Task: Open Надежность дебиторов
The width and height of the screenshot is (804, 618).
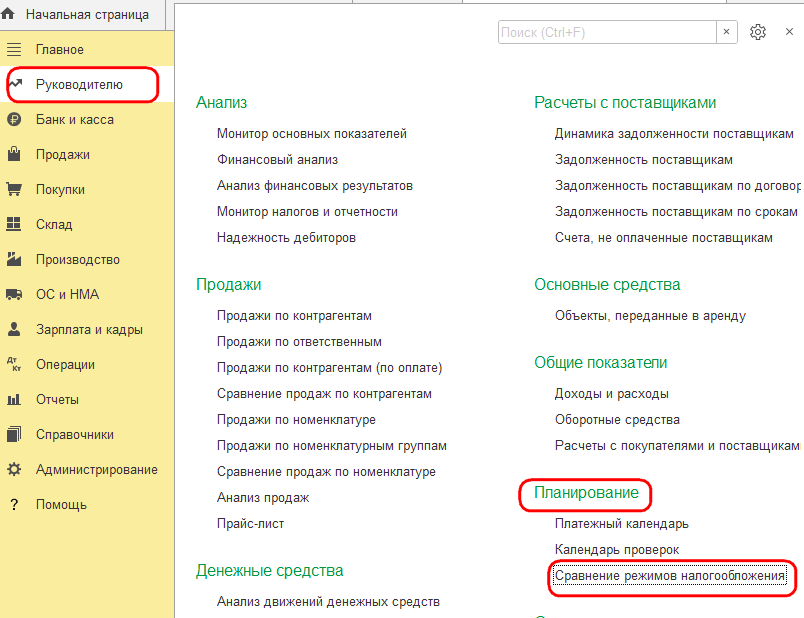Action: point(286,237)
